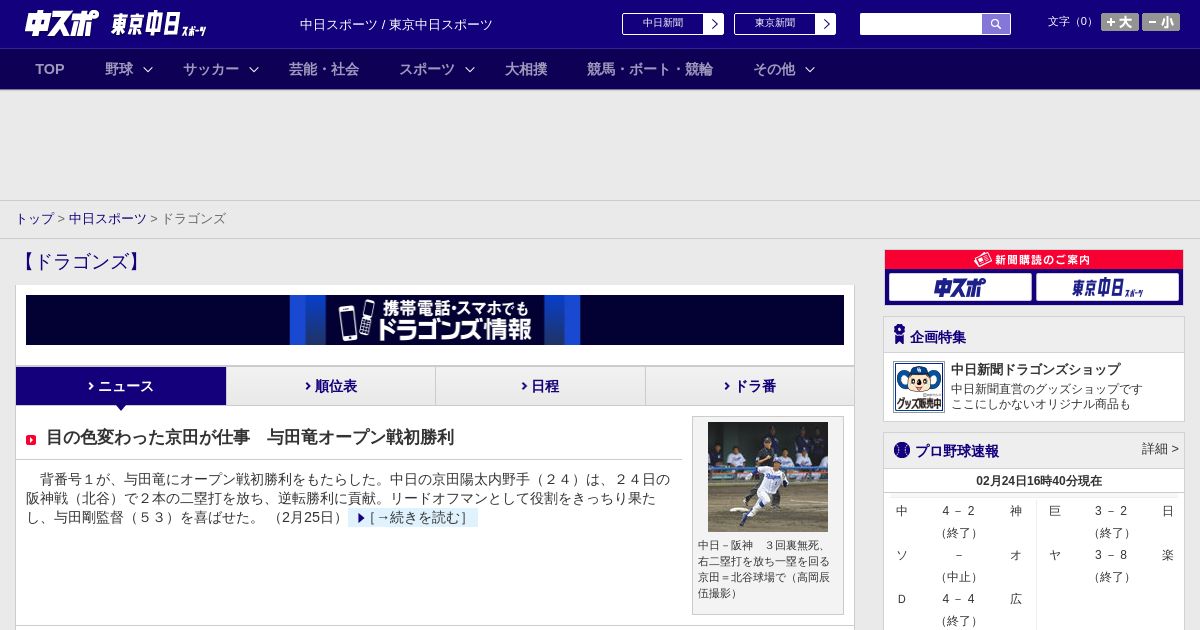This screenshot has height=630, width=1200.
Task: Click the arrow beside 中日新聞
Action: click(714, 24)
